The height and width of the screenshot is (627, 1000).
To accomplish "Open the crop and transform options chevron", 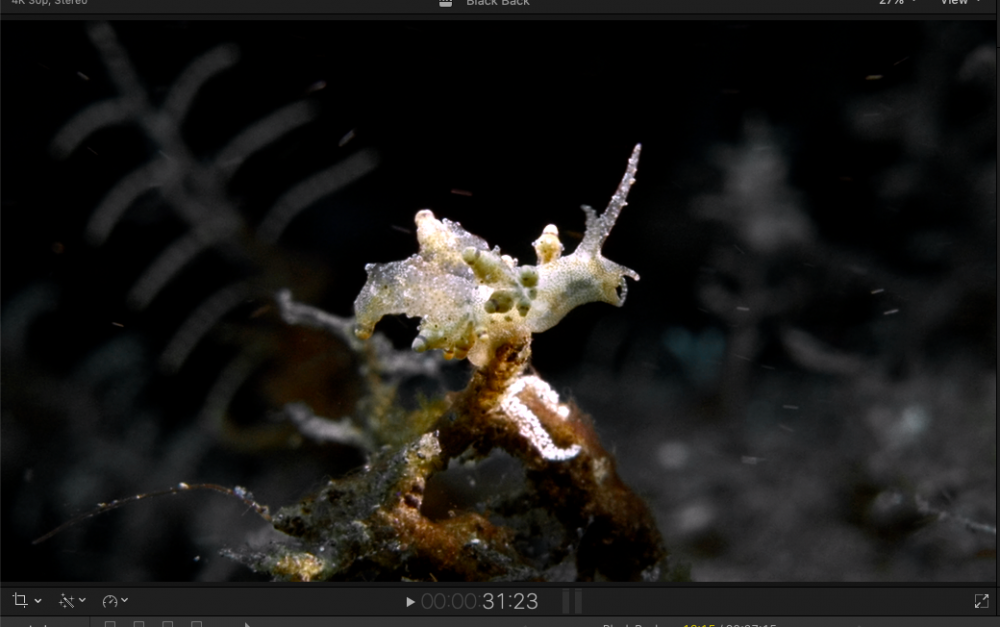I will pyautogui.click(x=38, y=601).
